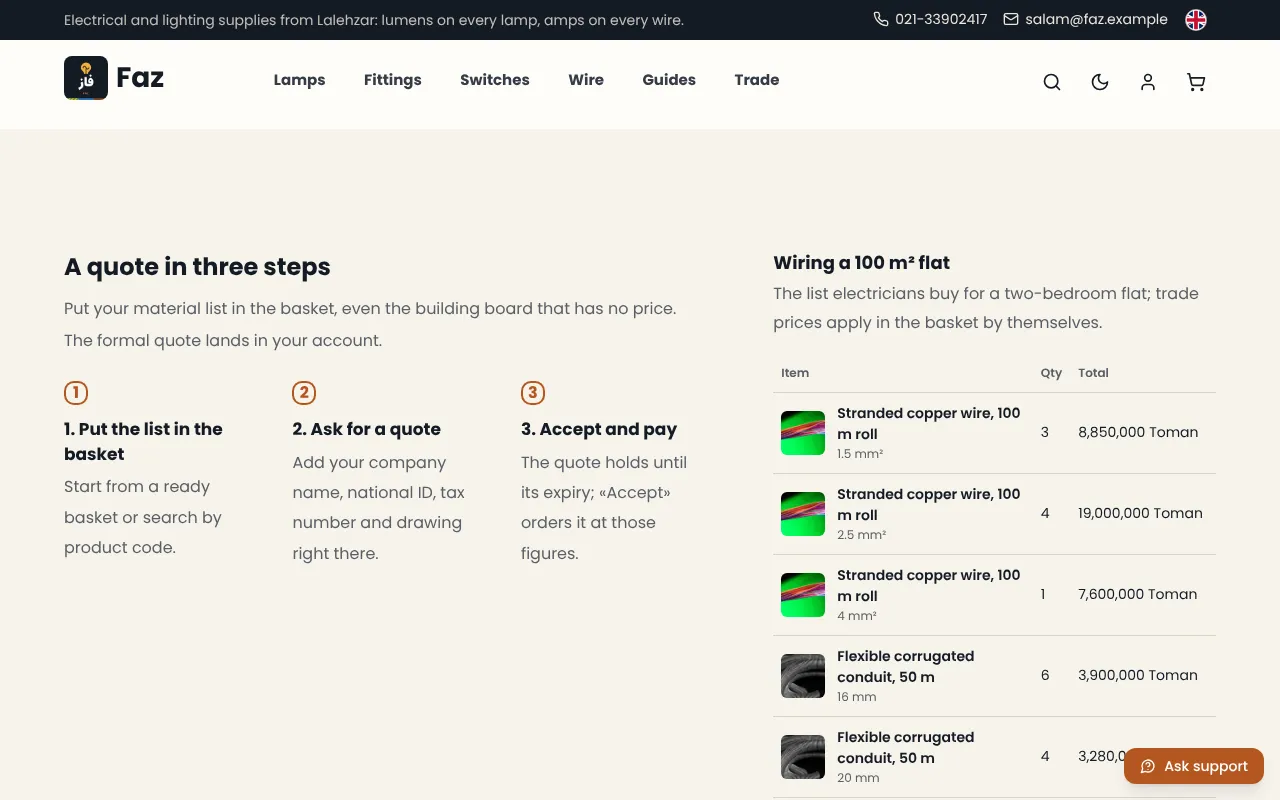Call phone number 021-33902417
The image size is (1280, 800).
point(941,19)
